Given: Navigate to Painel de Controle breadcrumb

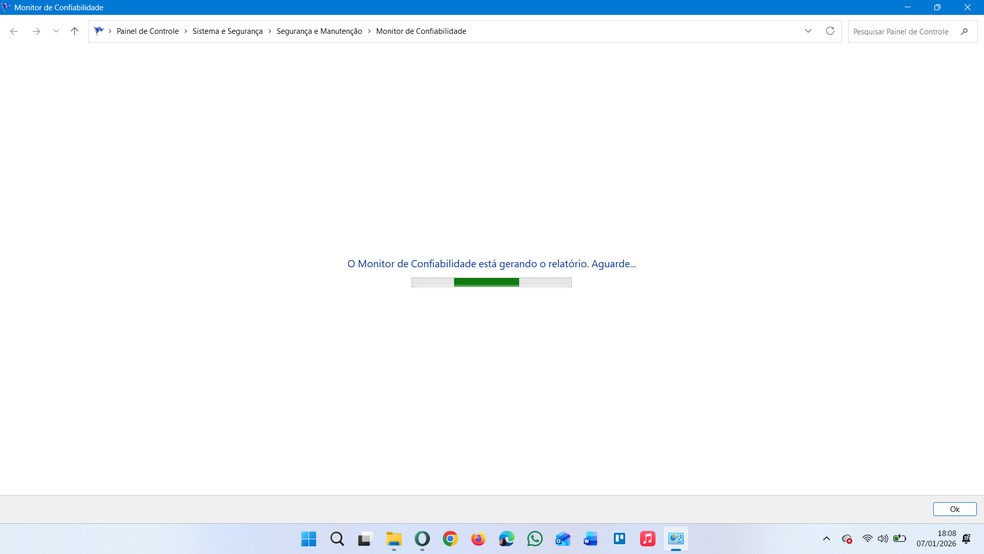Looking at the screenshot, I should tap(147, 31).
